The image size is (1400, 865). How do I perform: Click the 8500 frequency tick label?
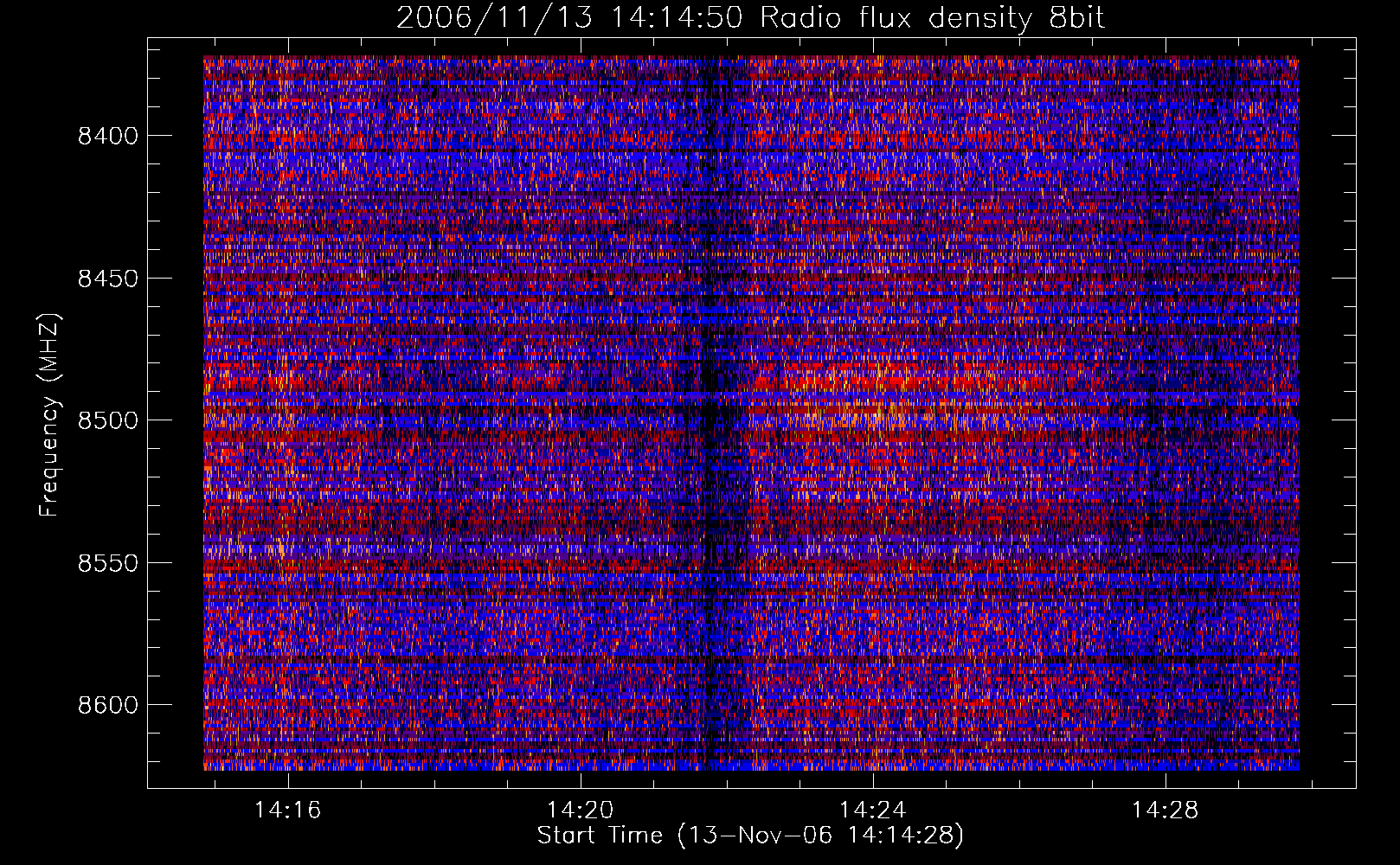[108, 420]
